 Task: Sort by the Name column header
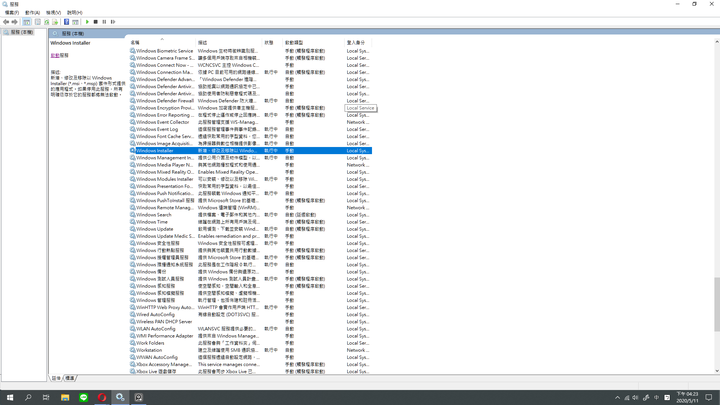(162, 42)
